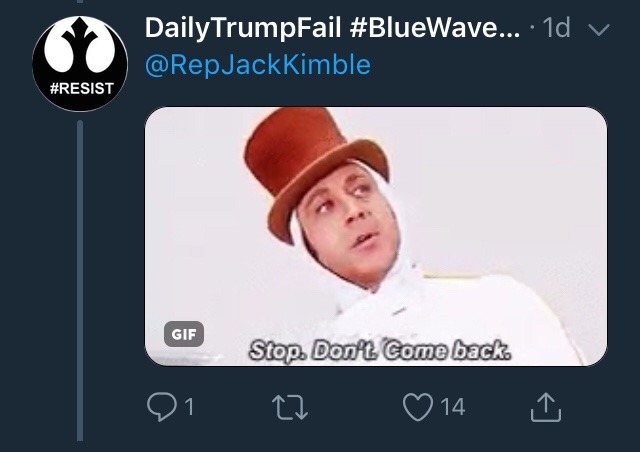View the 14 likes count
This screenshot has width=640, height=452.
click(x=453, y=407)
